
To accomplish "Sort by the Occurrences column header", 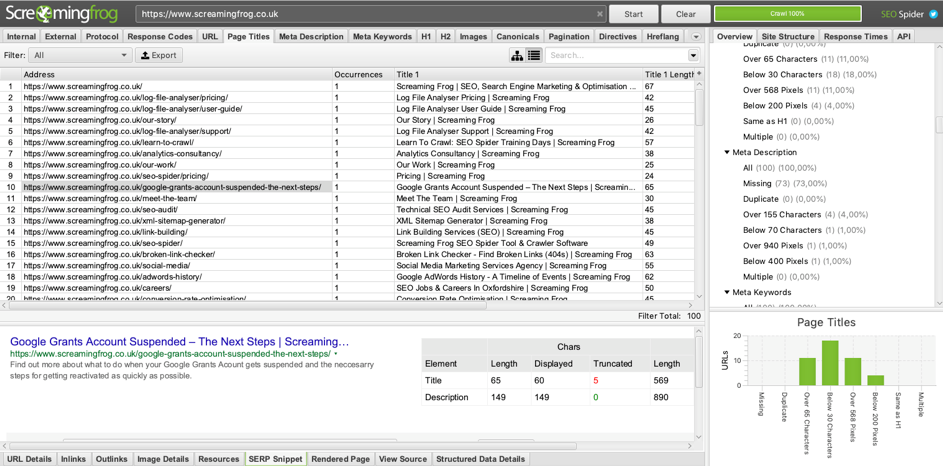I will pos(363,75).
